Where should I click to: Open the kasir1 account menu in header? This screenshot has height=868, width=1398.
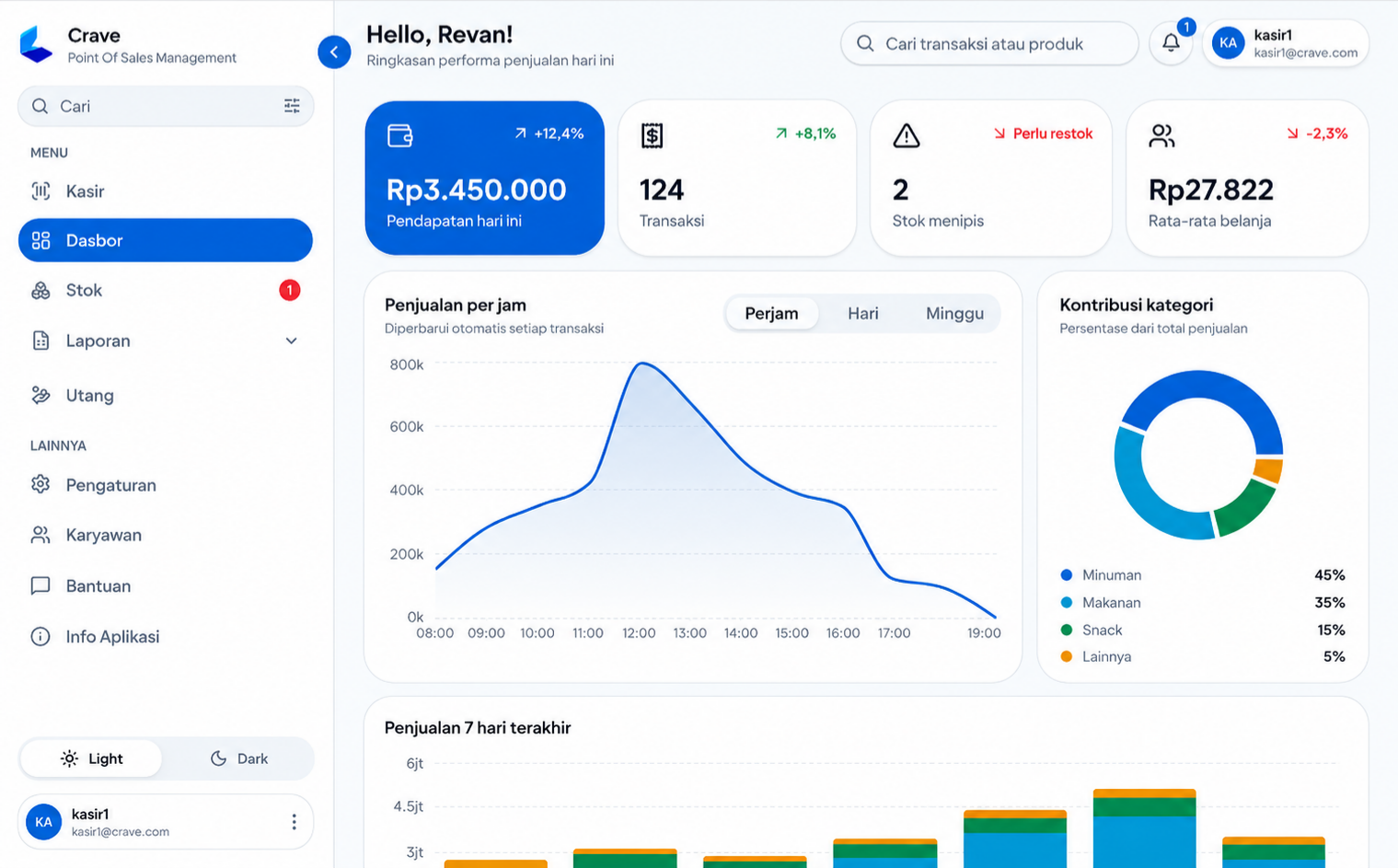click(1286, 43)
